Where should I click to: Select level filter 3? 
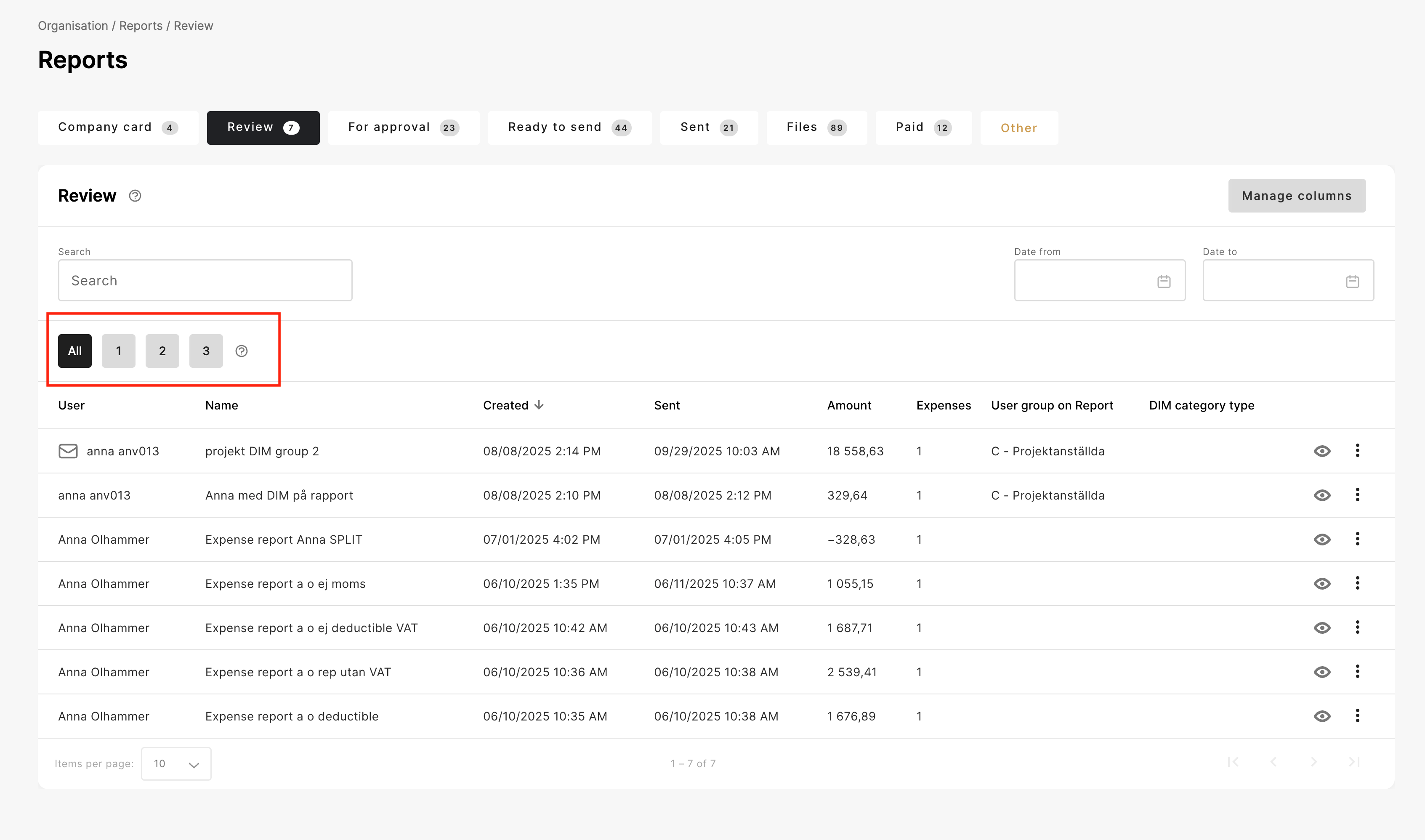tap(206, 351)
